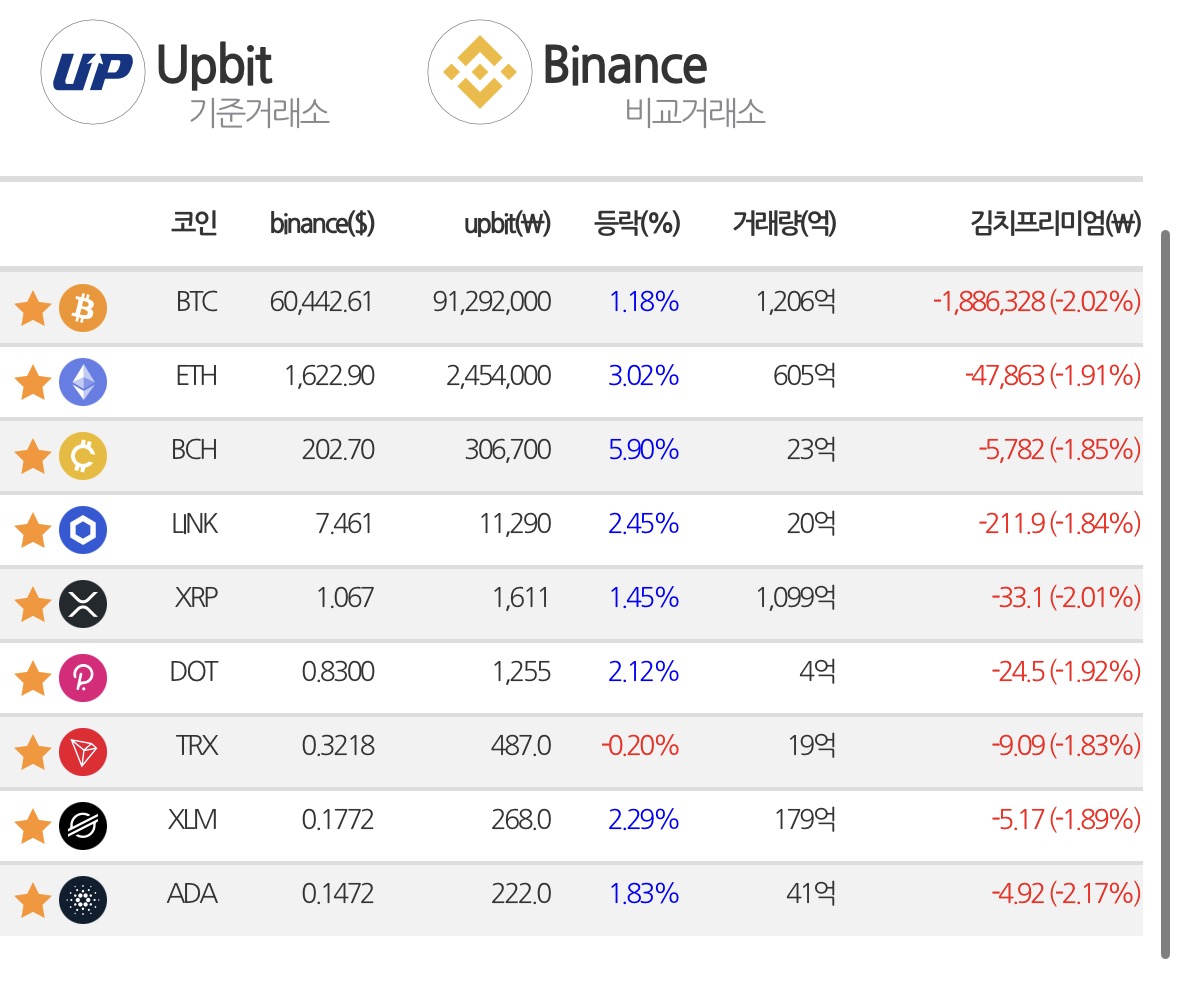Click the Ethereum coin icon
Screen dimensions: 1179x997
(x=83, y=381)
